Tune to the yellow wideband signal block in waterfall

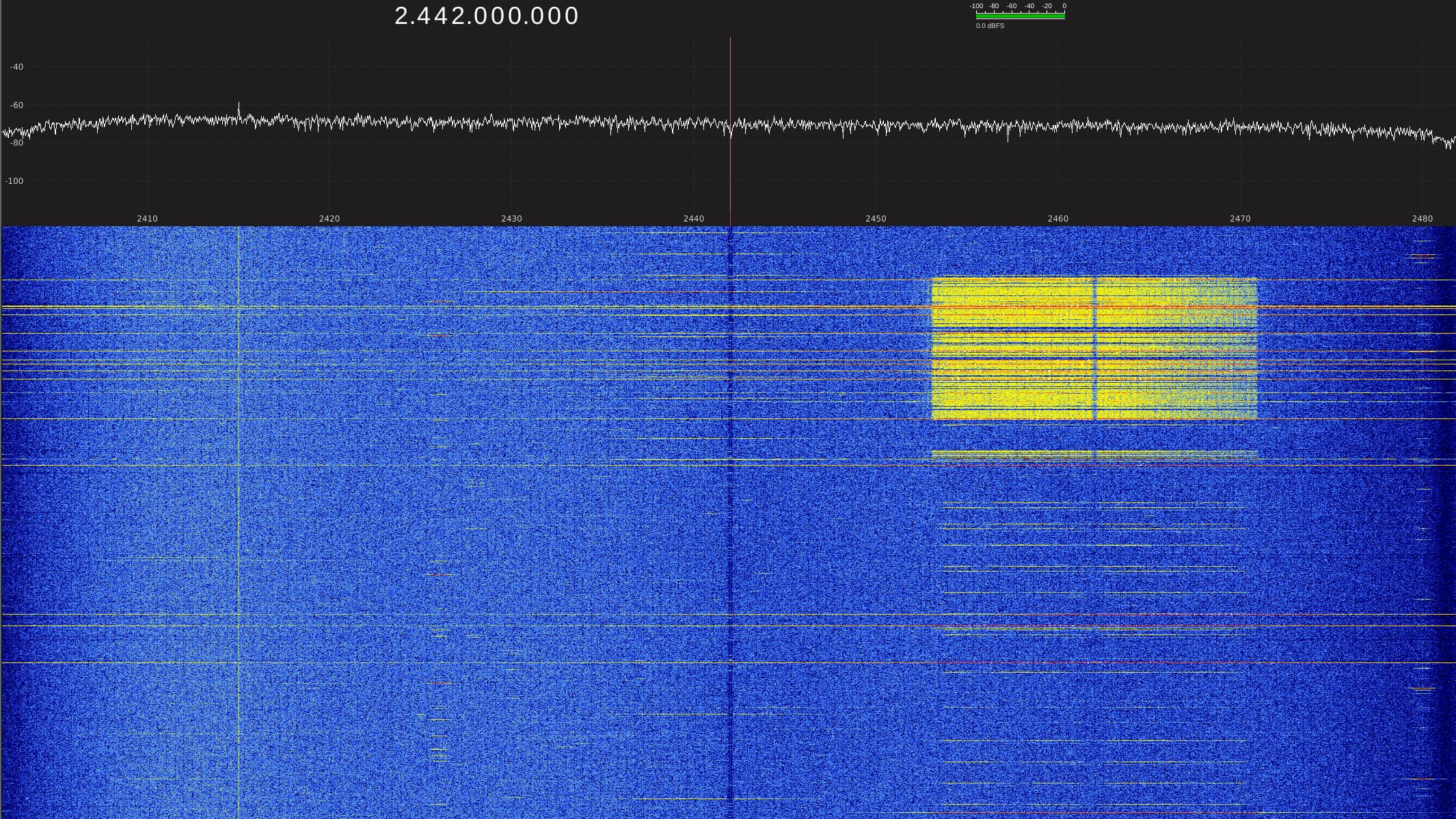click(x=1094, y=349)
